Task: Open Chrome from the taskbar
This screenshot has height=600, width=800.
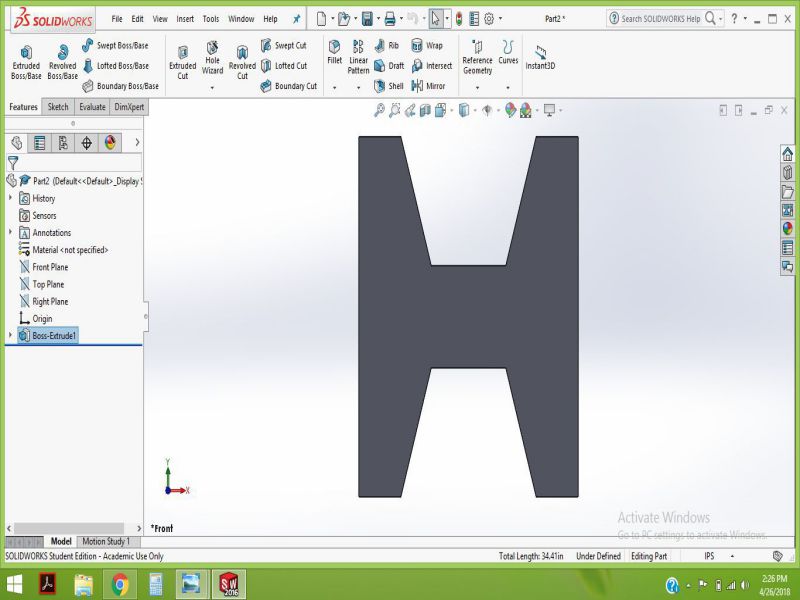Action: point(120,584)
